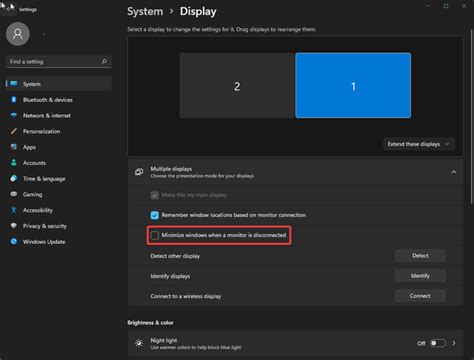Click the Privacy shield icon

pos(14,226)
